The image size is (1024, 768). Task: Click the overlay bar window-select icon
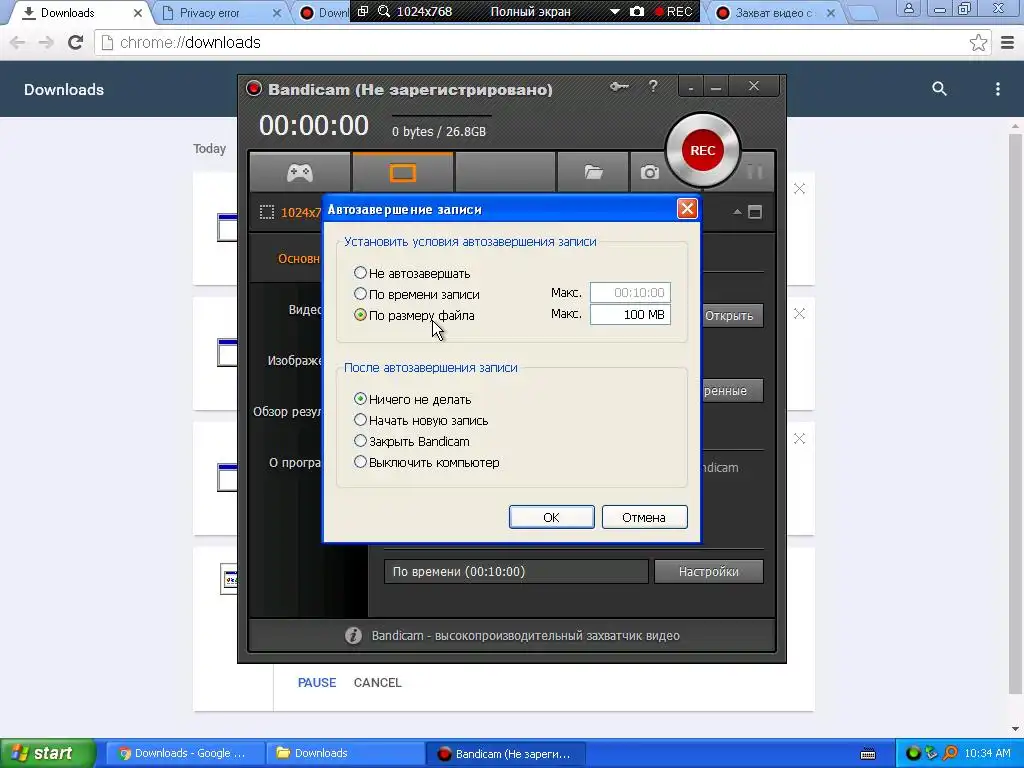[x=363, y=12]
